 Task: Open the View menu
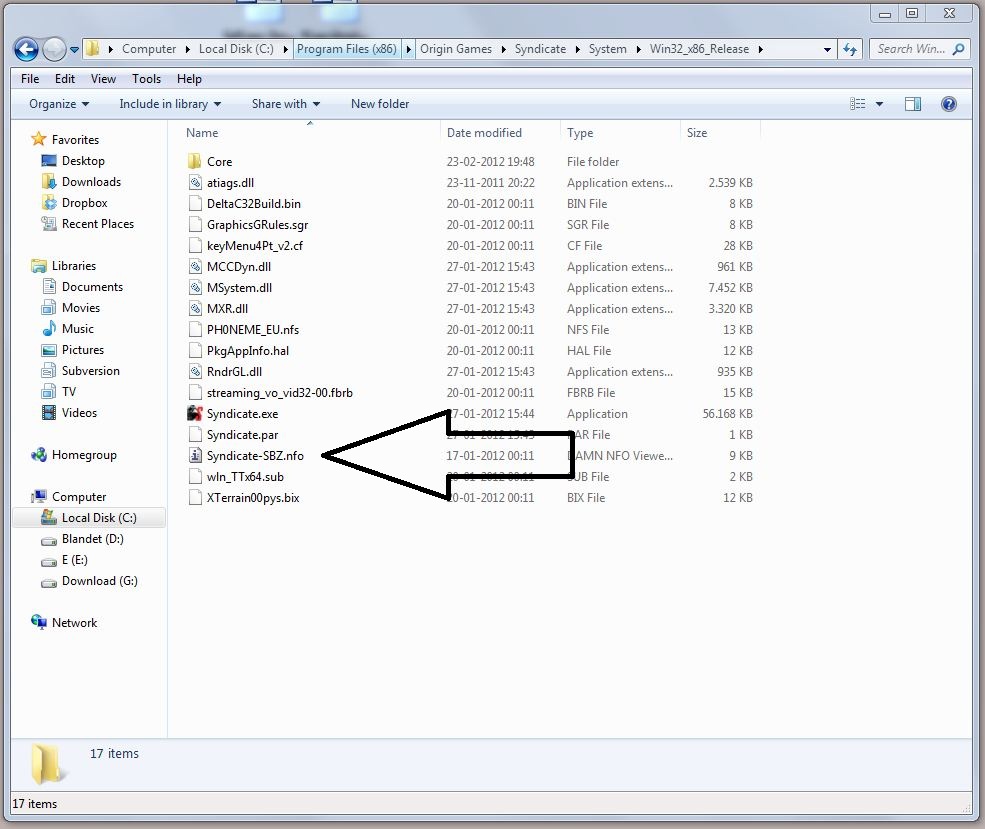tap(103, 78)
